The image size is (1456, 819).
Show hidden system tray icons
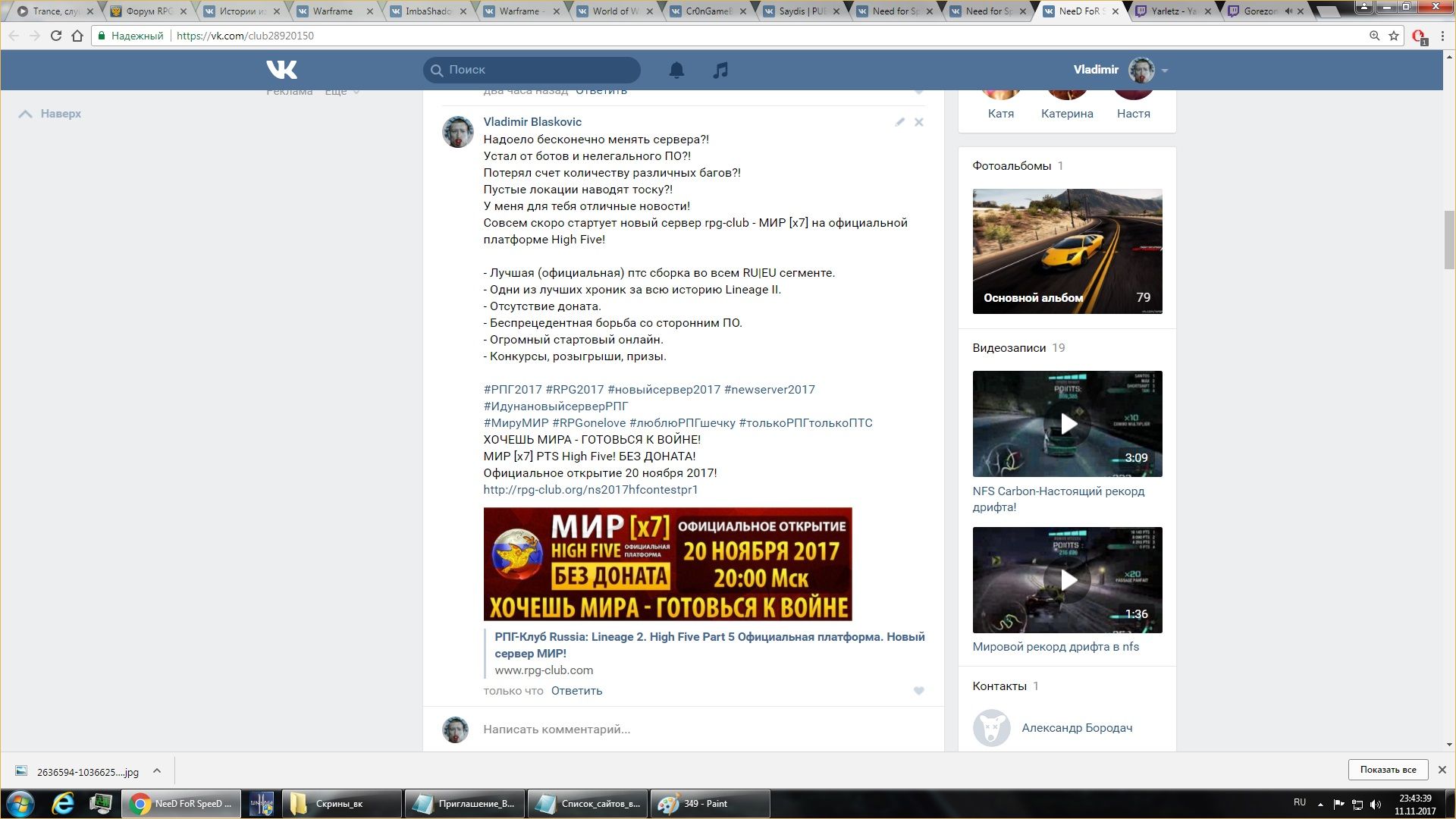pyautogui.click(x=1320, y=804)
